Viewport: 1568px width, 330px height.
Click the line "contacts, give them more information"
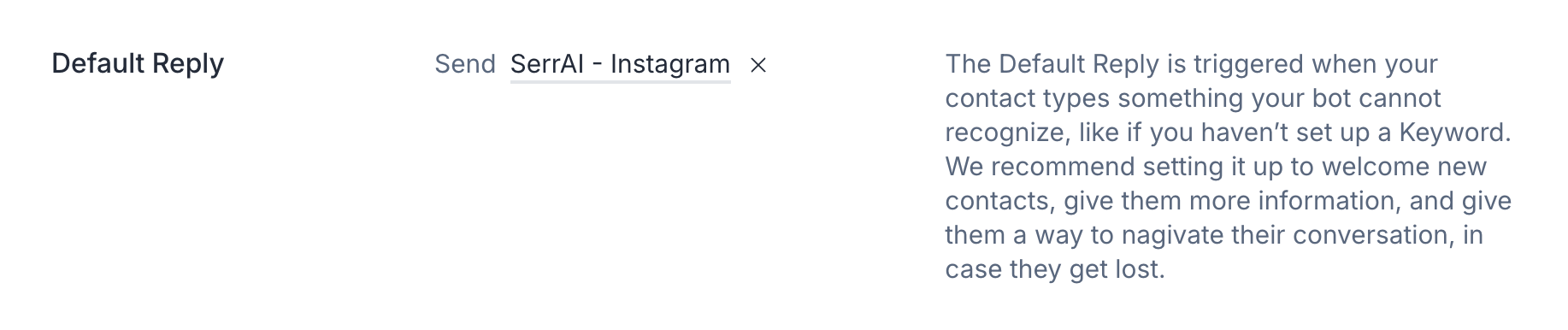tap(1228, 201)
